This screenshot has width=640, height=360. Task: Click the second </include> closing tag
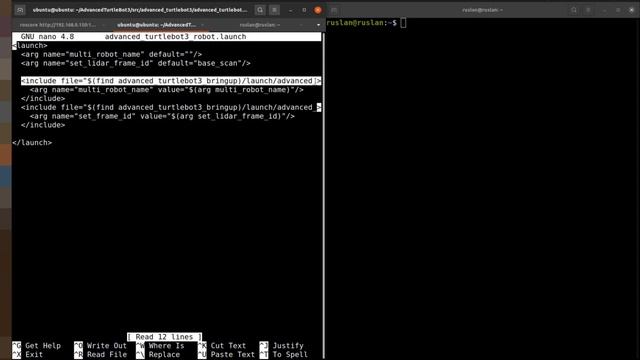point(43,125)
